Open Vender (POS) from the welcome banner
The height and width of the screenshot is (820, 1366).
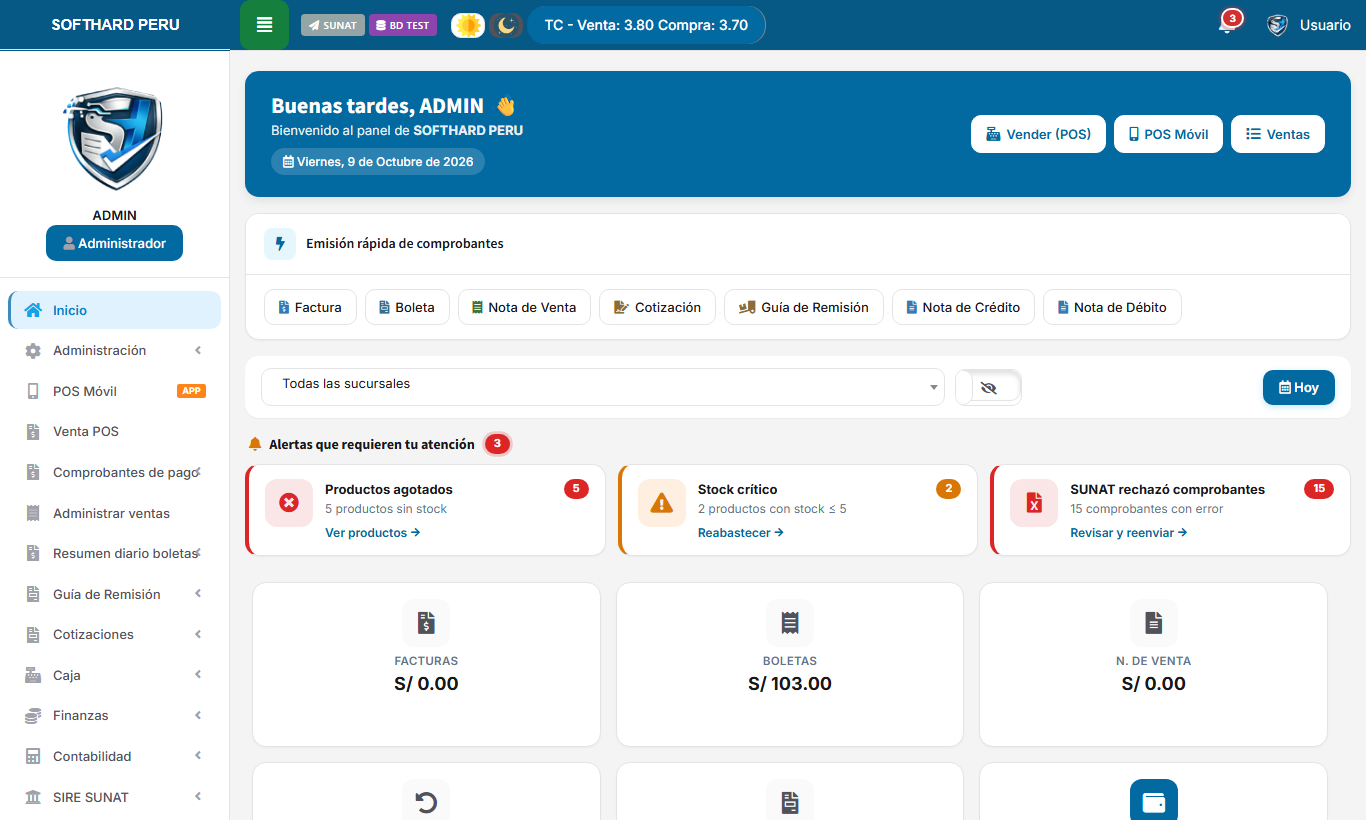click(1038, 134)
